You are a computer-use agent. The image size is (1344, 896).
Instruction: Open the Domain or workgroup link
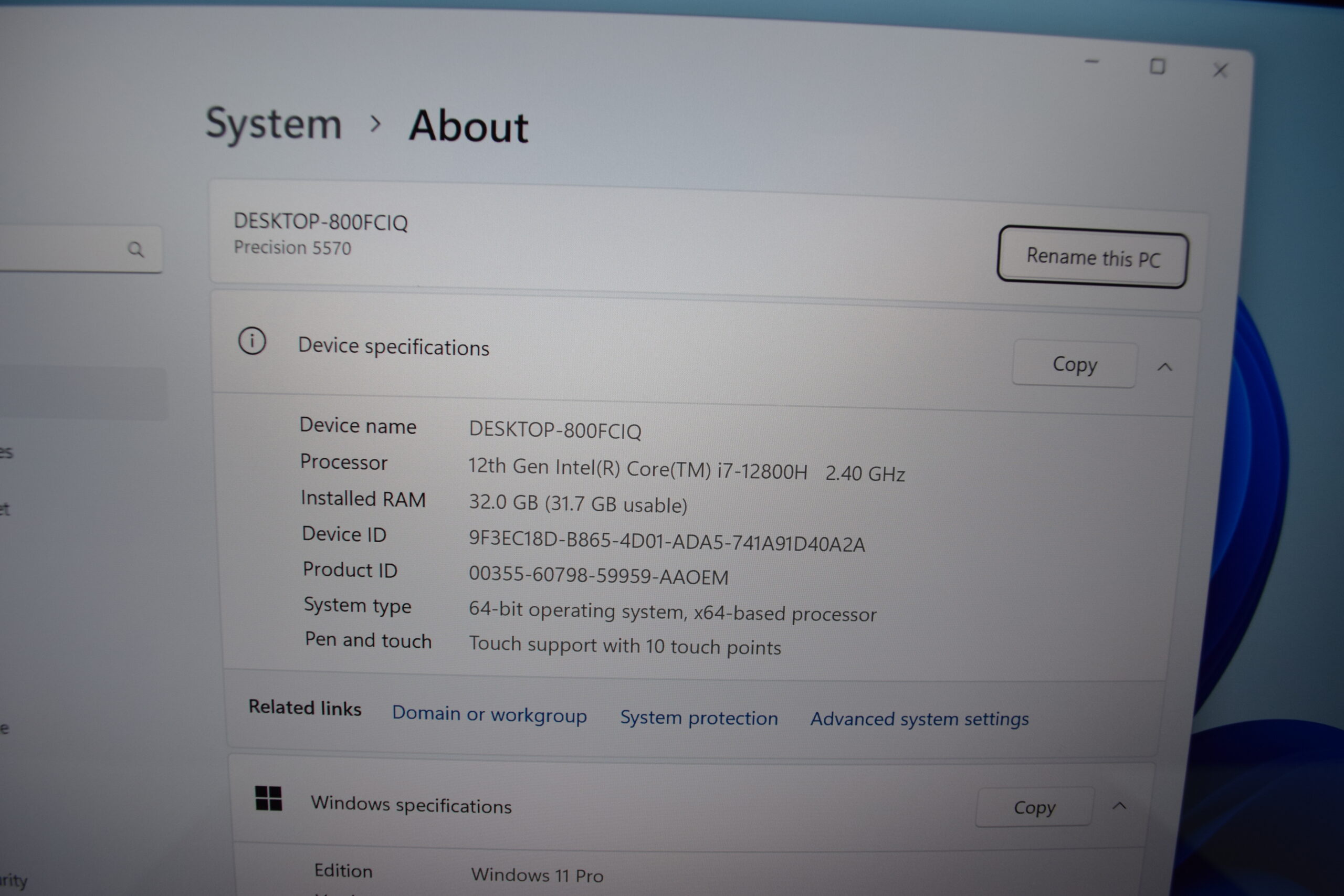point(489,714)
